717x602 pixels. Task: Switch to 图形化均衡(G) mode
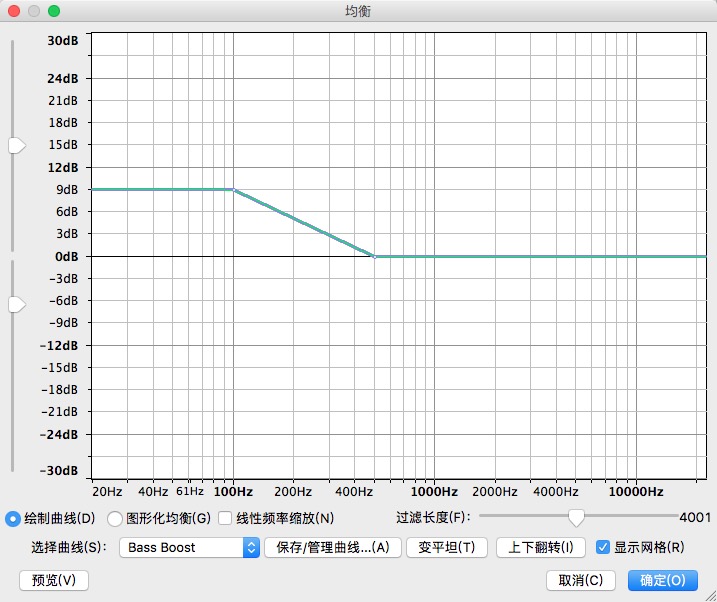click(114, 518)
